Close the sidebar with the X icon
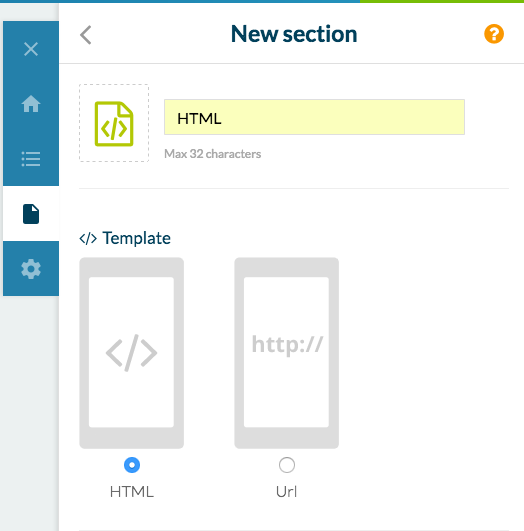The image size is (524, 531). (x=31, y=49)
